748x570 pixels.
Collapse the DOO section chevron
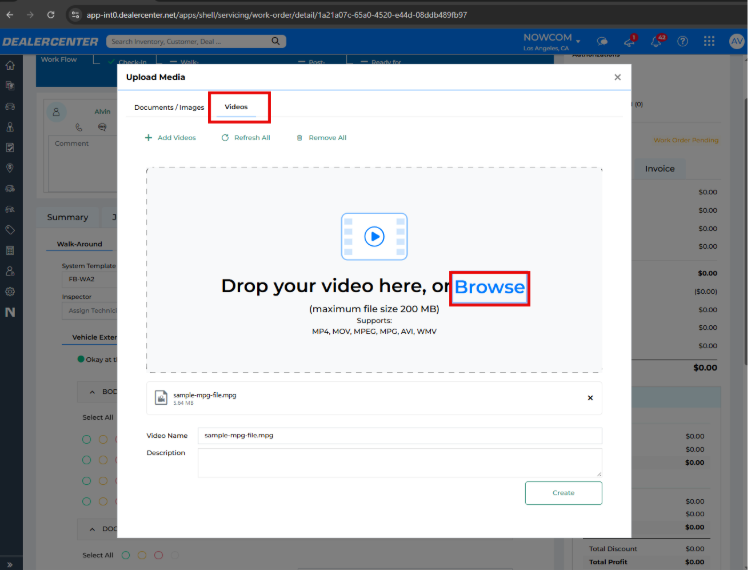(92, 529)
